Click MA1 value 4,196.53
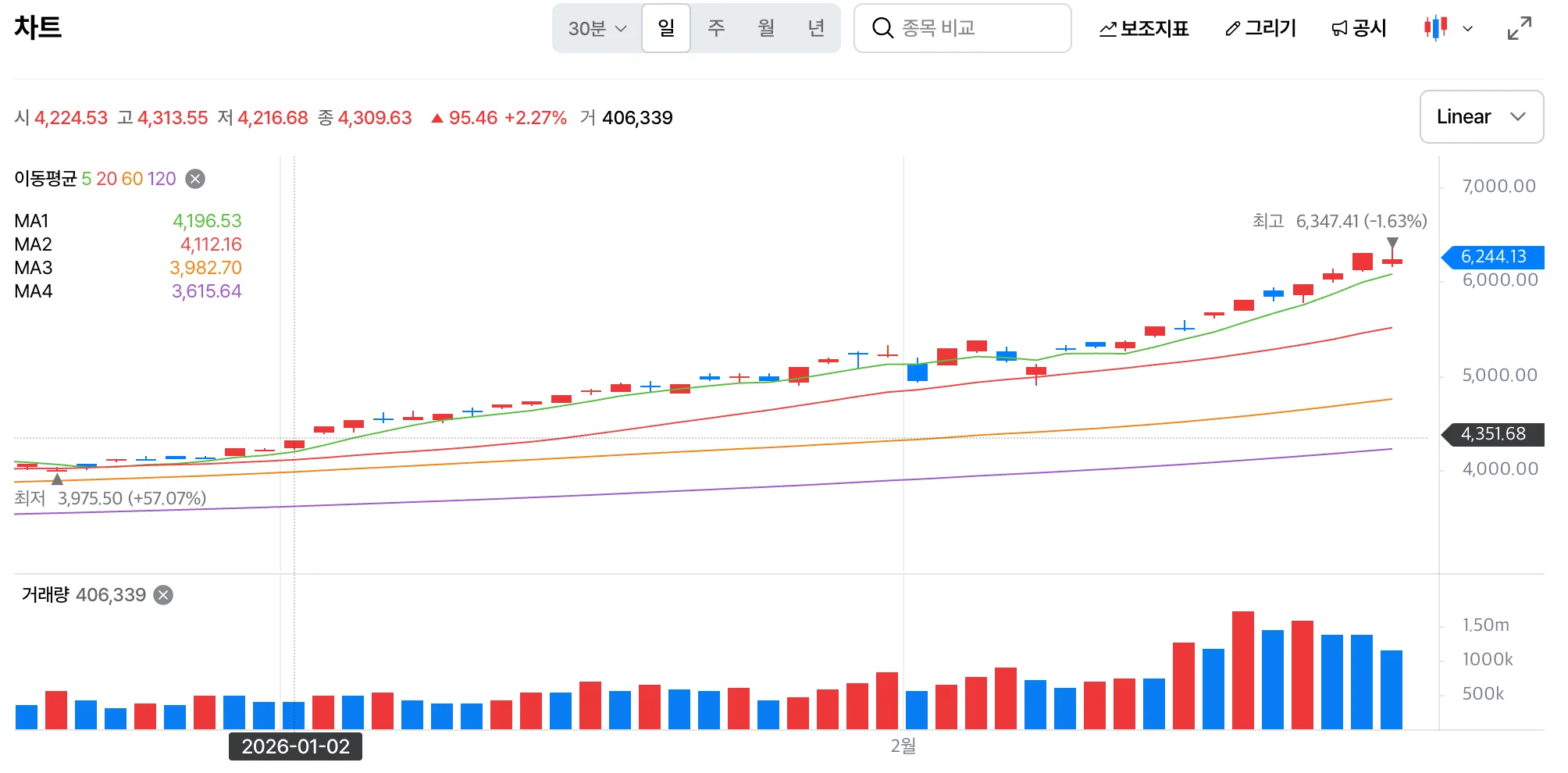Image resolution: width=1568 pixels, height=773 pixels. (207, 221)
